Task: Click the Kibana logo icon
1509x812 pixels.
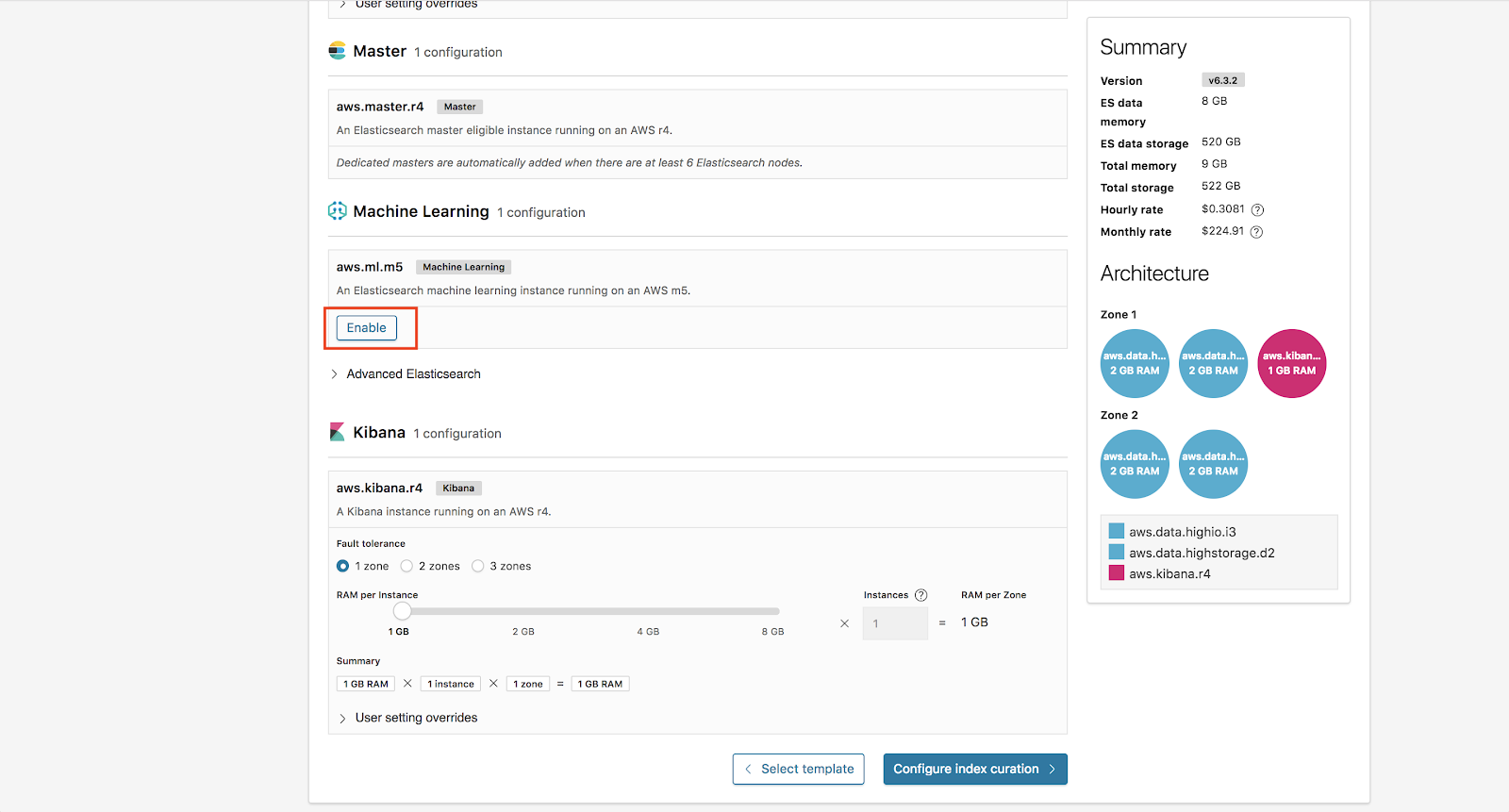Action: (337, 432)
